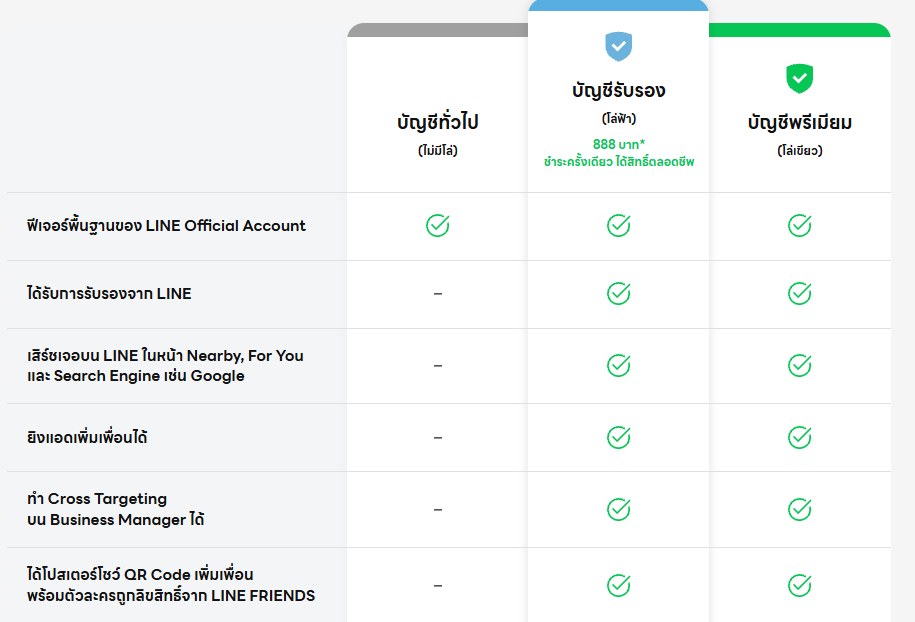This screenshot has height=622, width=915.
Task: Click dash for ยิงแอดเพิ่มเพื่อนได้ in บัญชีทั่วไป column
Action: pyautogui.click(x=438, y=438)
